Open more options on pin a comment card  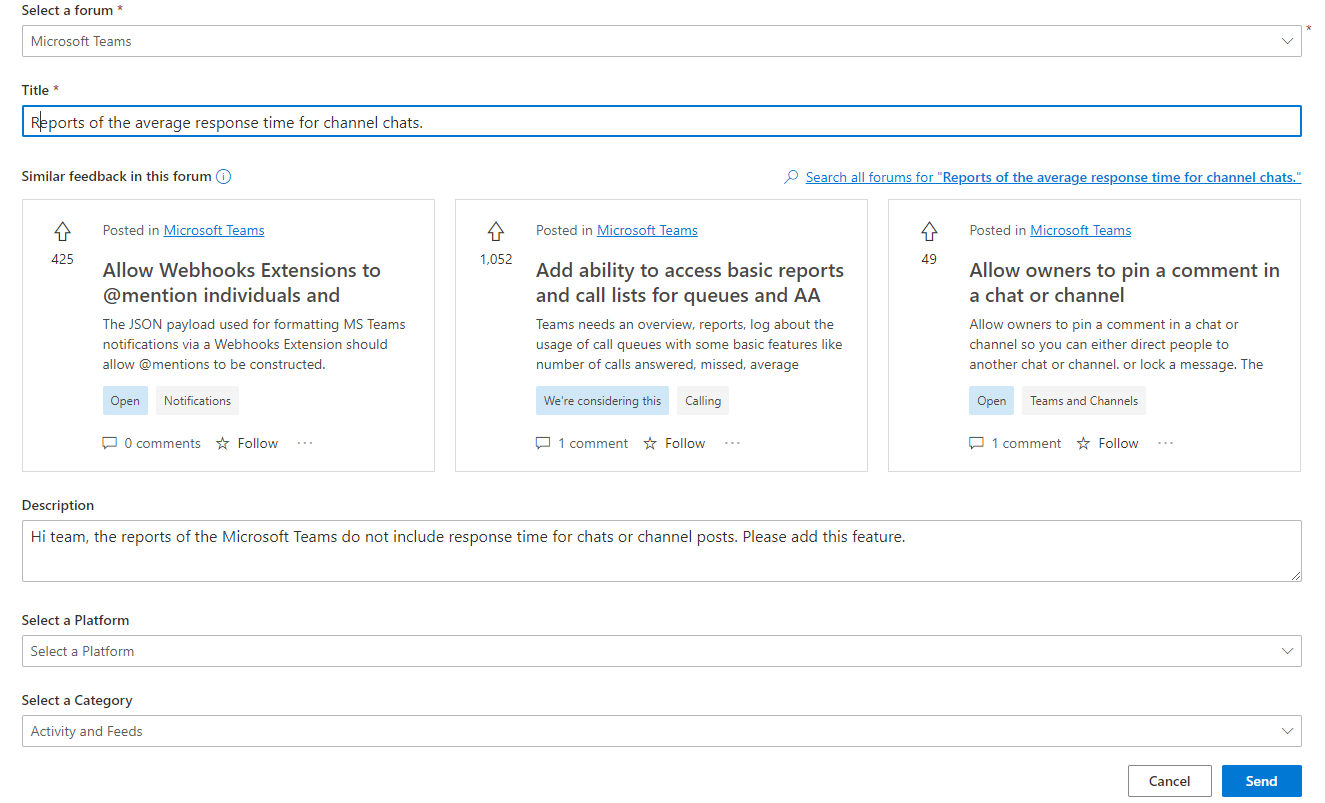[1166, 443]
